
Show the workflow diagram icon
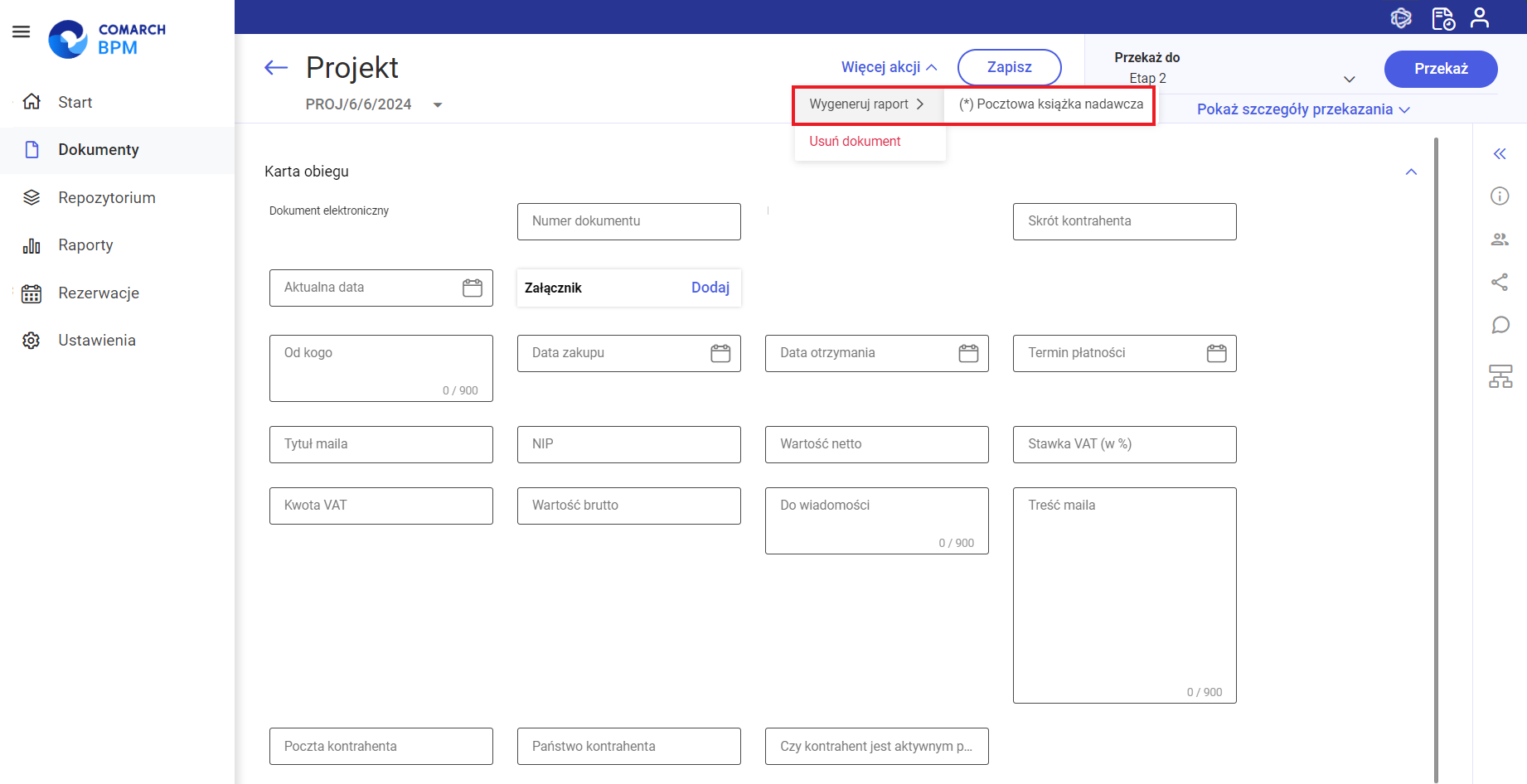click(x=1500, y=376)
